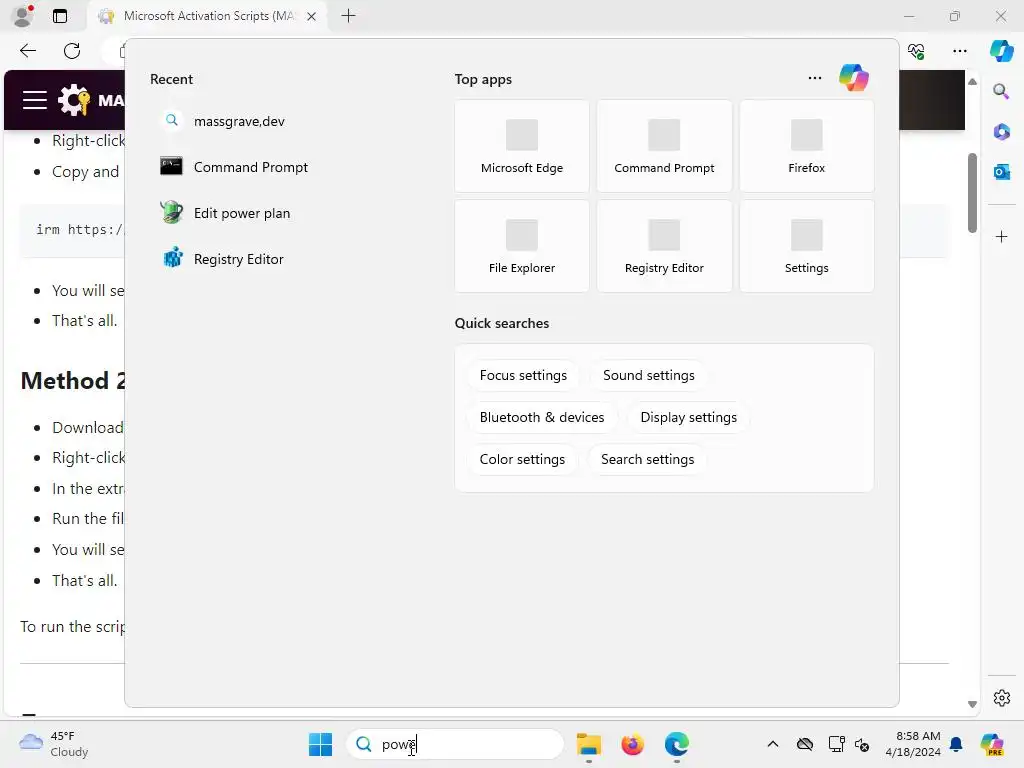Open Microsoft 365 in Edge sidebar

1001,132
